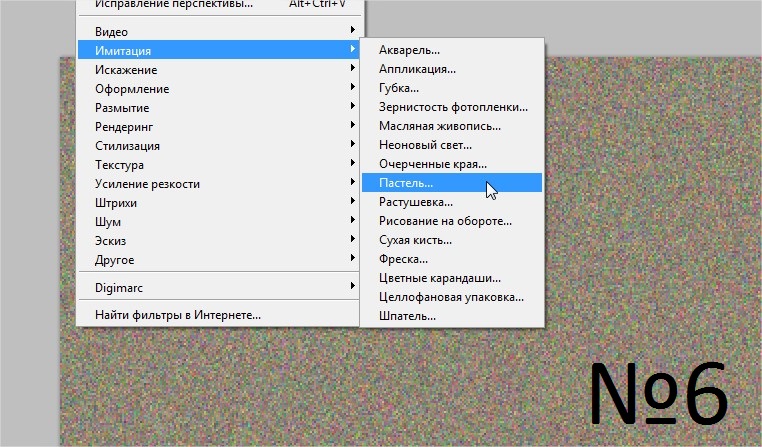Open the Оформление filter group
Viewport: 762px width, 447px height.
(218, 88)
